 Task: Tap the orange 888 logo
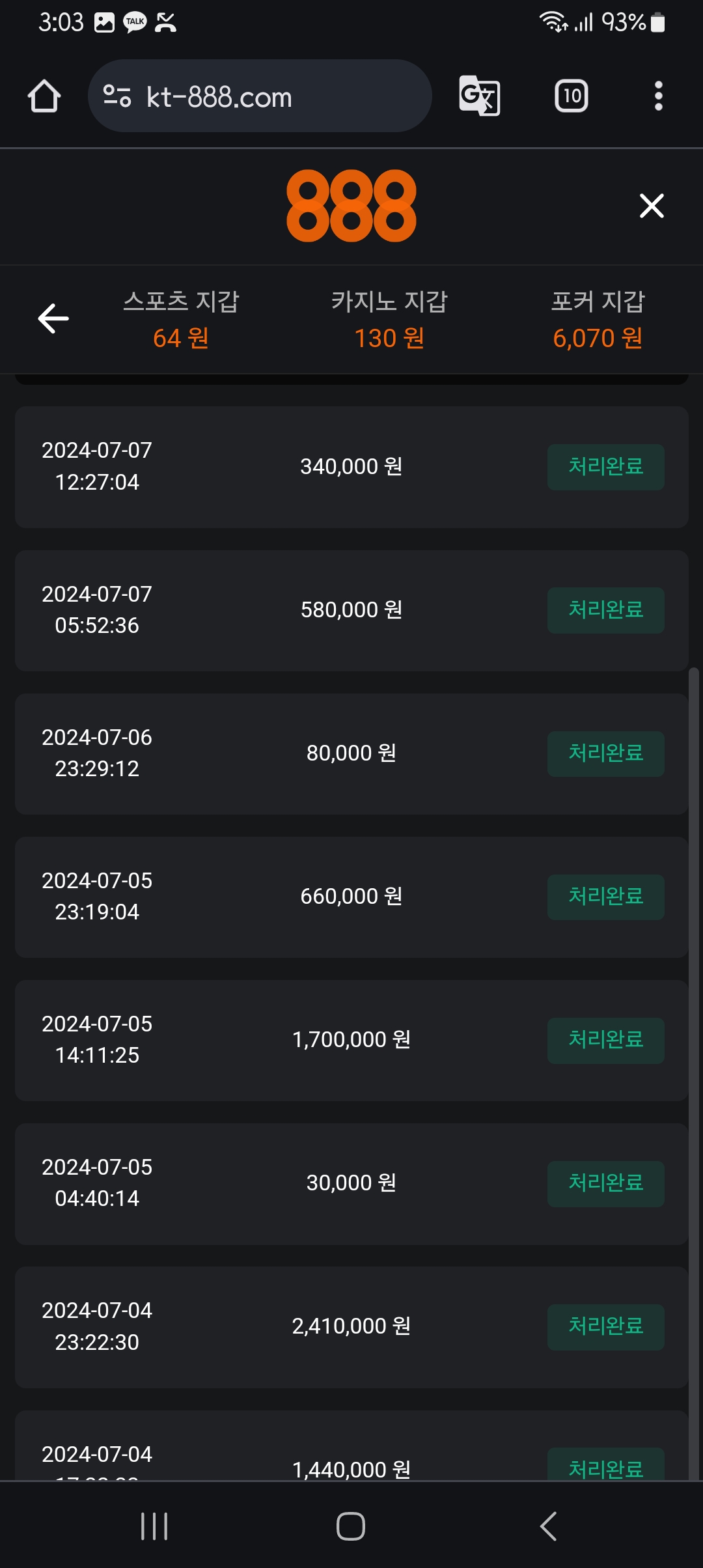pyautogui.click(x=351, y=206)
